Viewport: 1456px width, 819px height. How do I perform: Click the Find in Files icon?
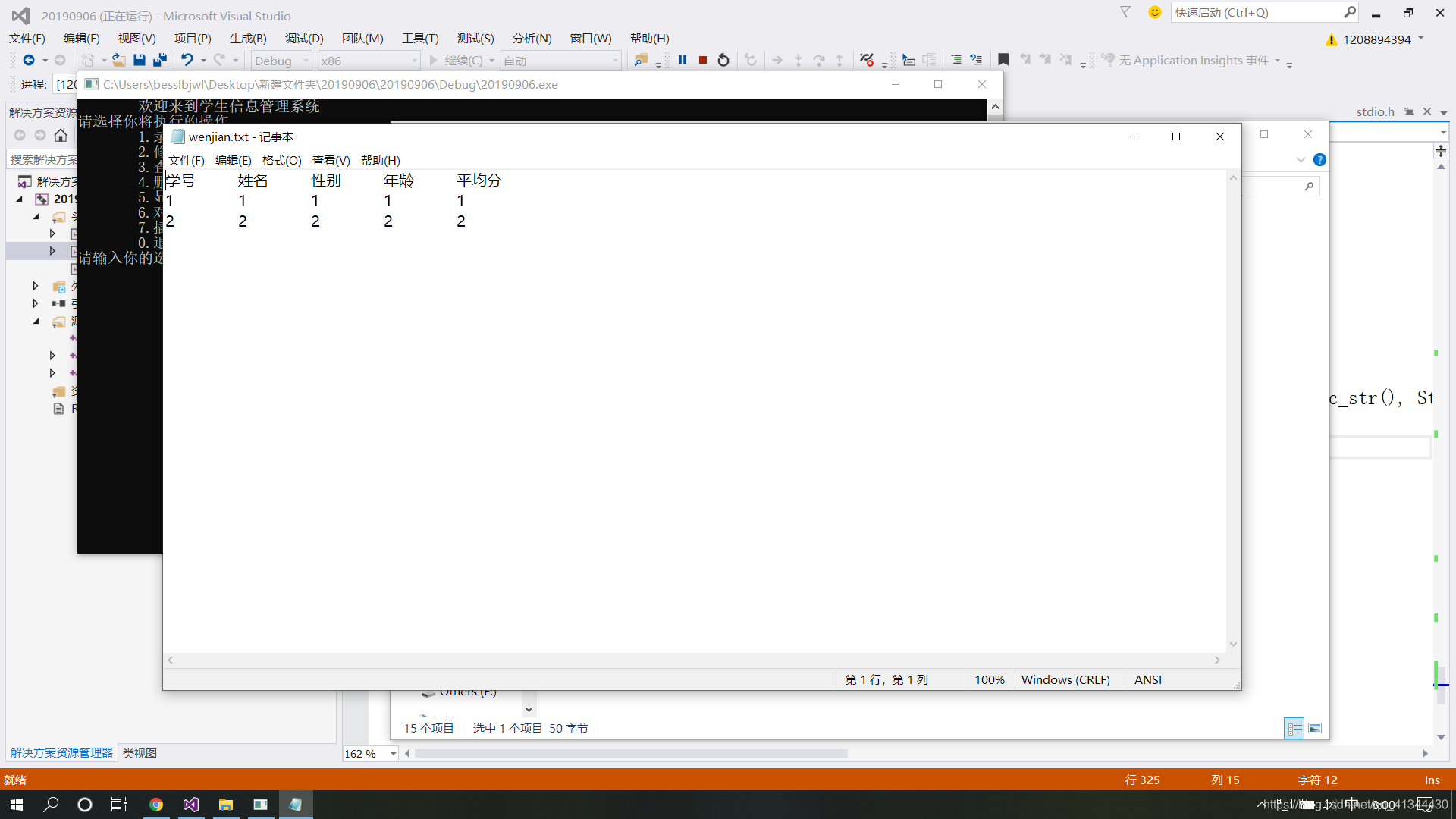pos(642,60)
